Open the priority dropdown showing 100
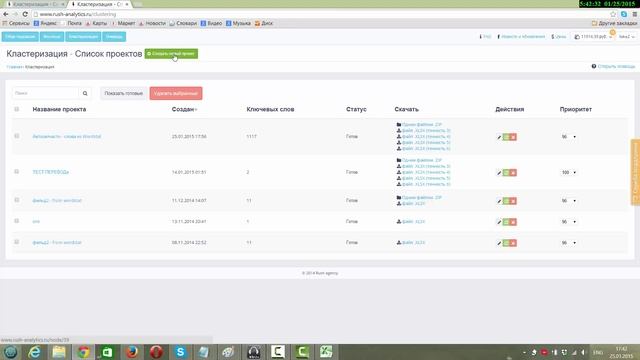The height and width of the screenshot is (360, 640). (x=569, y=172)
